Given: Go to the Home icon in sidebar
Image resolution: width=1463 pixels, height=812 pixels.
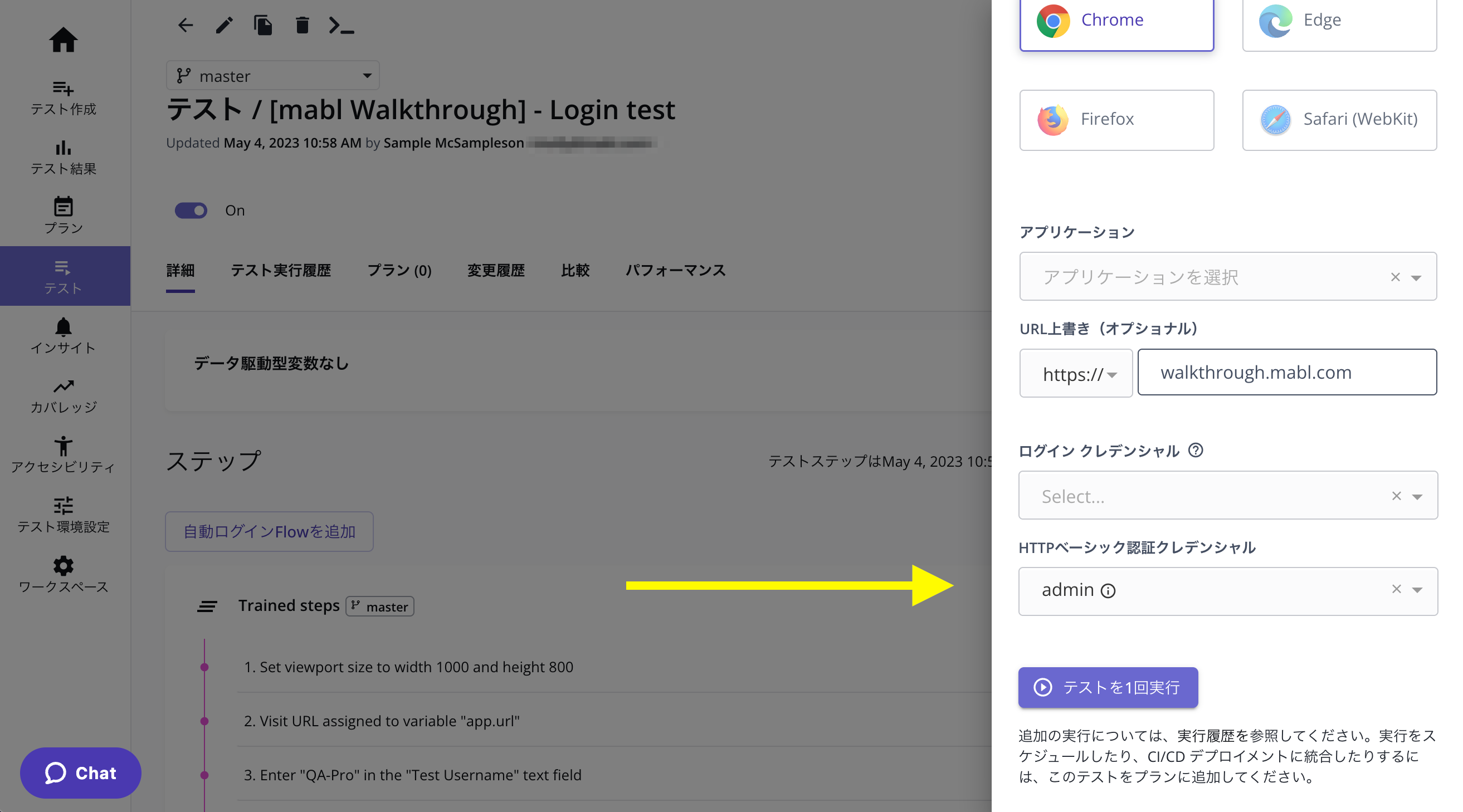Looking at the screenshot, I should click(63, 40).
